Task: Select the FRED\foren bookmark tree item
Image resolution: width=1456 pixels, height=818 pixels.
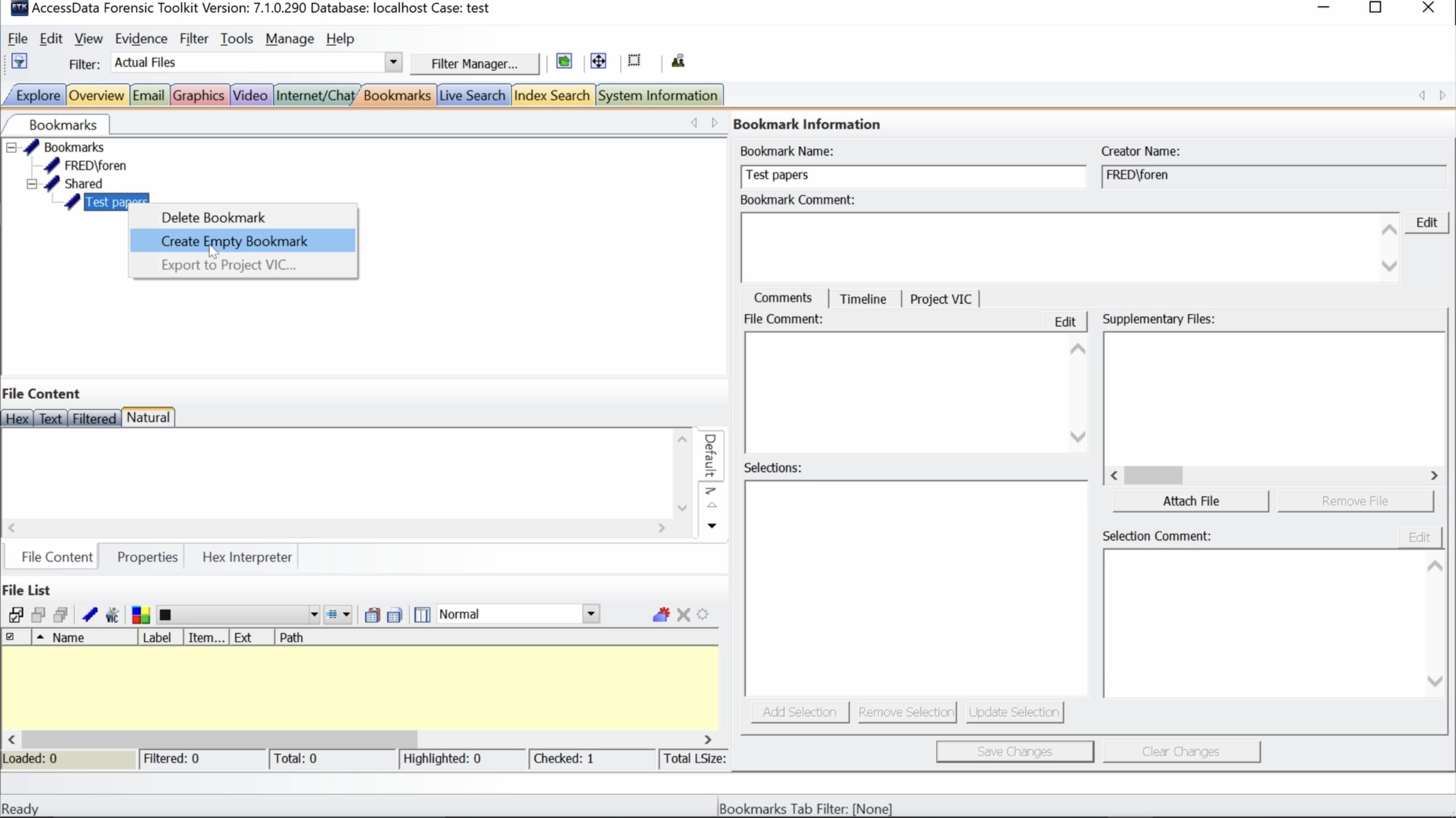Action: tap(95, 166)
